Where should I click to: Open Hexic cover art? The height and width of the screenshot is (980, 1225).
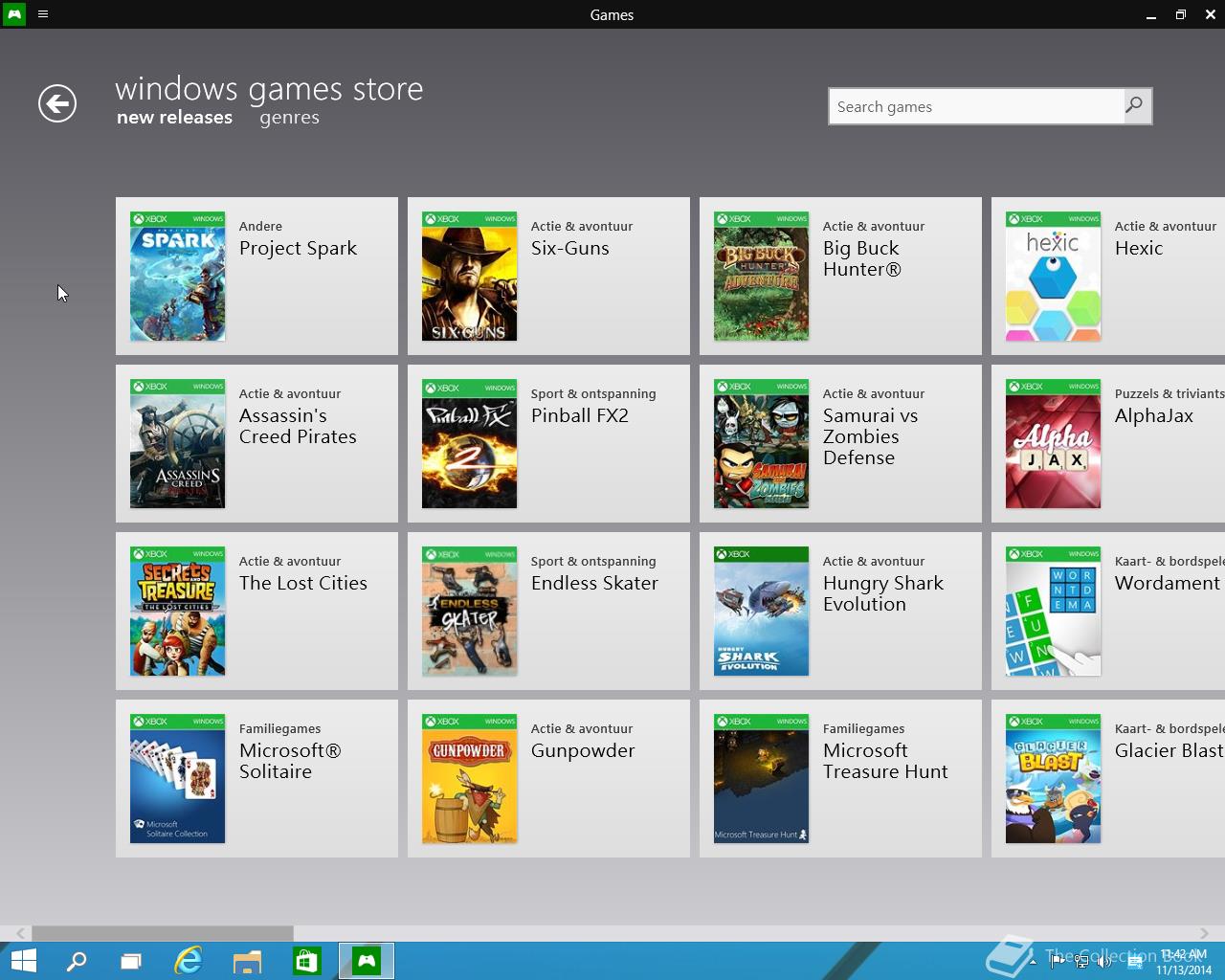point(1054,277)
